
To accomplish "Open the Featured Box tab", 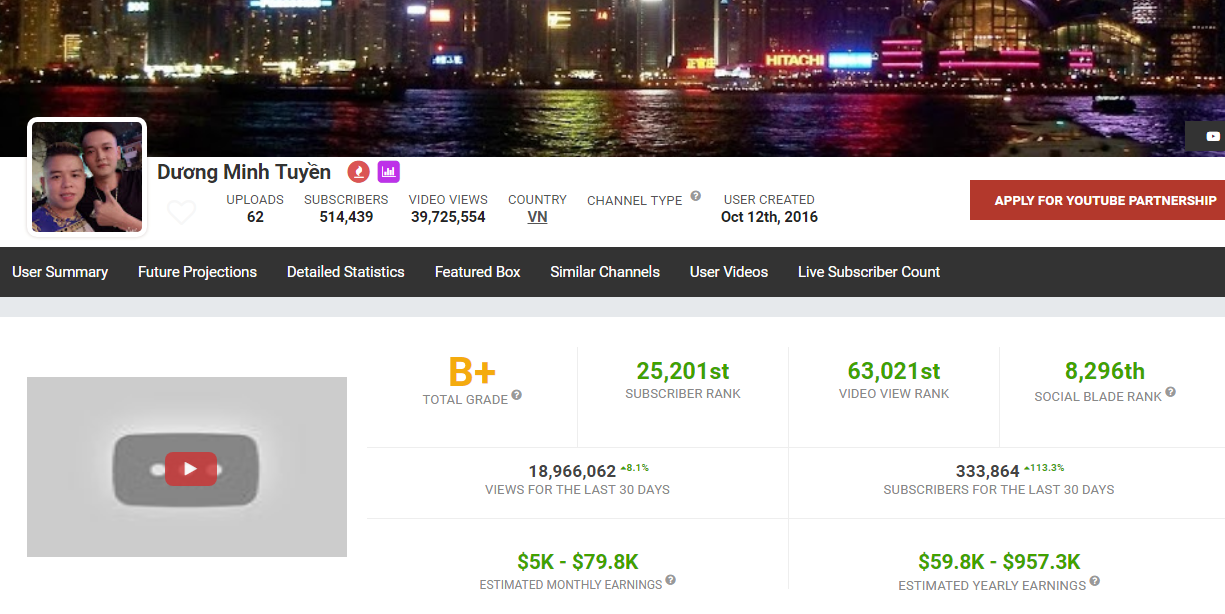I will [478, 272].
